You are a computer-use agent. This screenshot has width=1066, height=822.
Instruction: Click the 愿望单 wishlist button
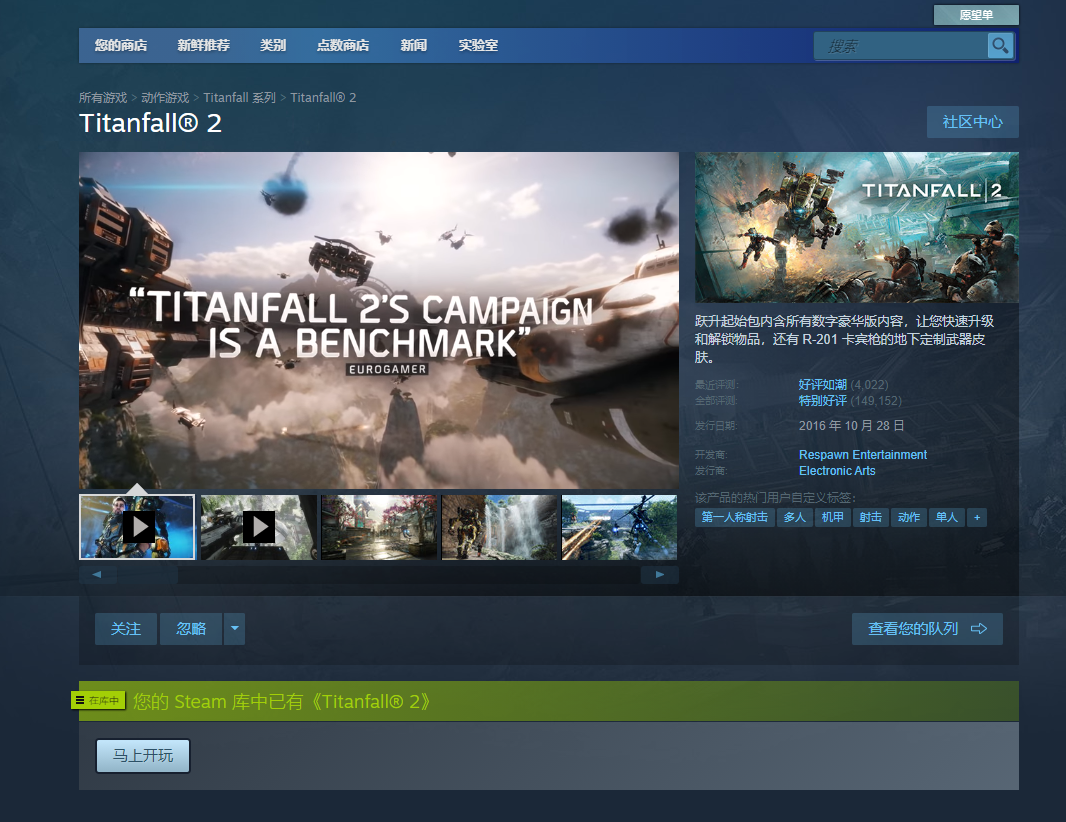tap(976, 15)
